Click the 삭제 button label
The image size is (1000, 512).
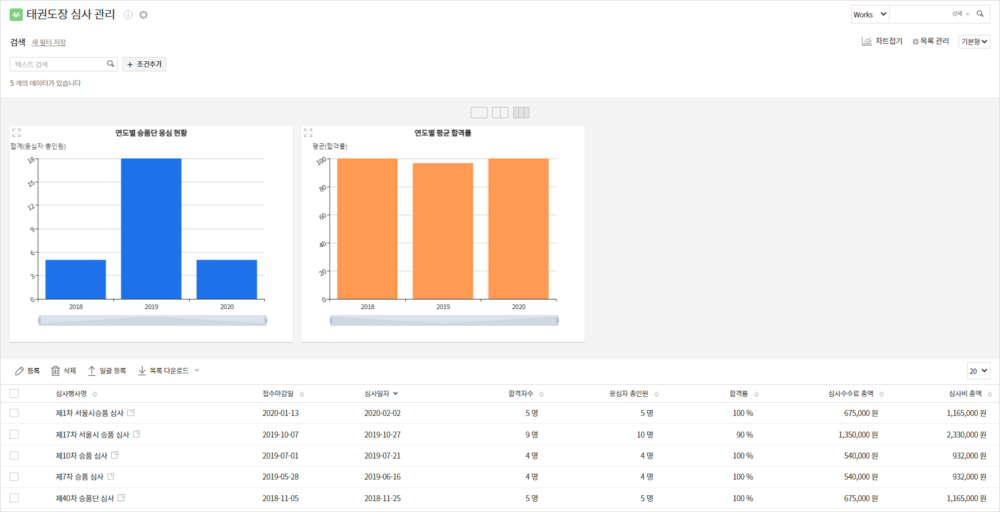click(x=70, y=370)
